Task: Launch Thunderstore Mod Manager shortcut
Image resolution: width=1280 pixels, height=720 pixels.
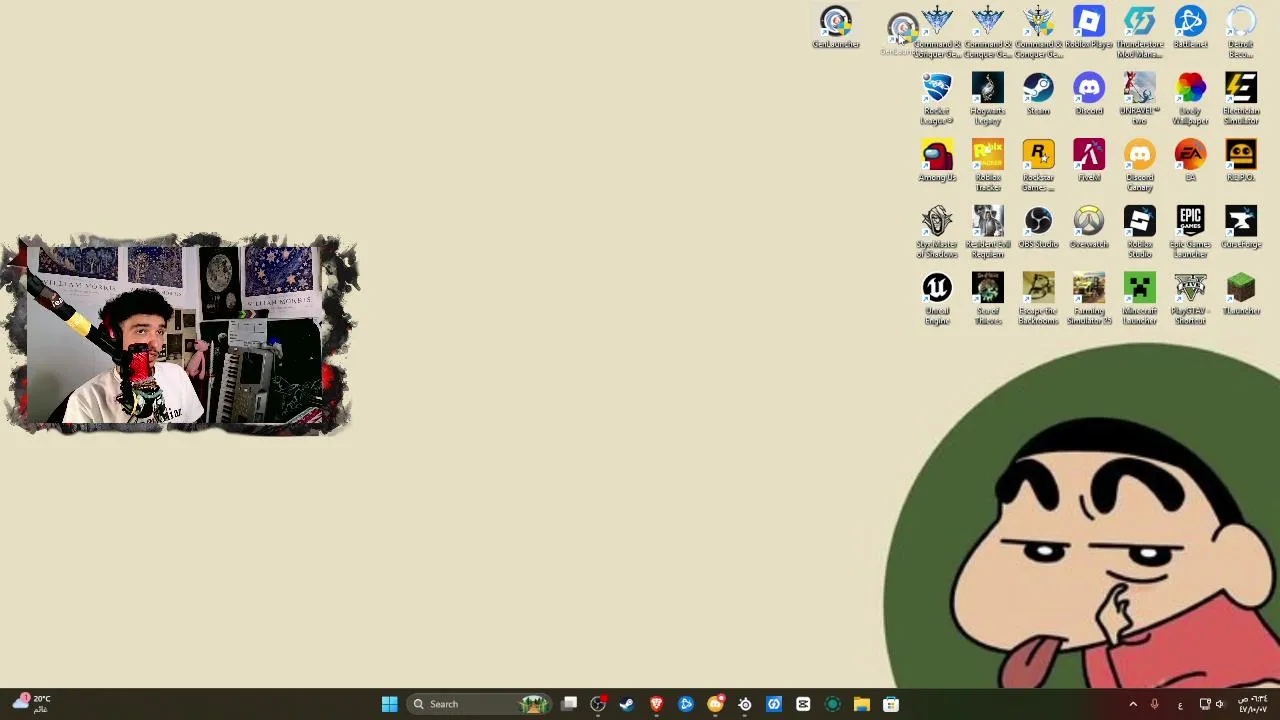Action: point(1140,31)
